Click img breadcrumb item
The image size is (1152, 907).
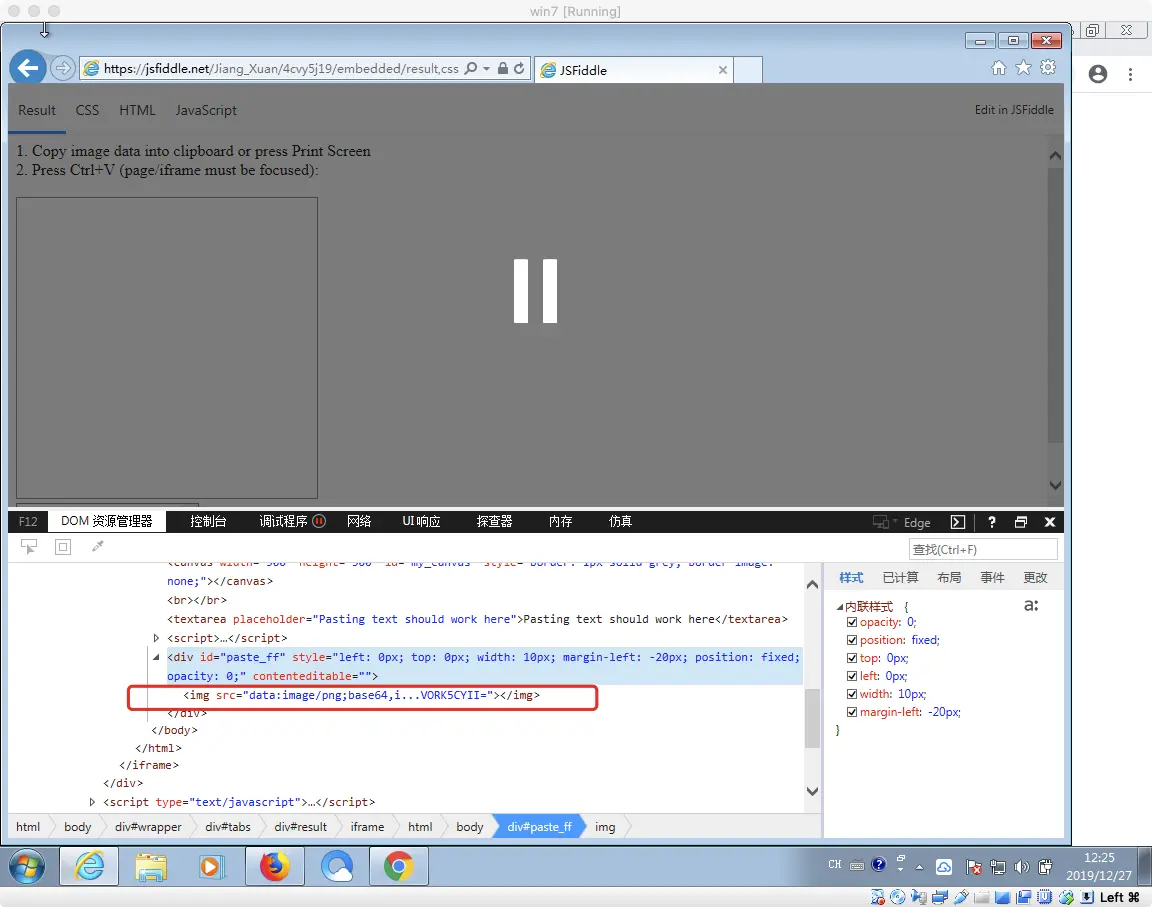tap(605, 827)
